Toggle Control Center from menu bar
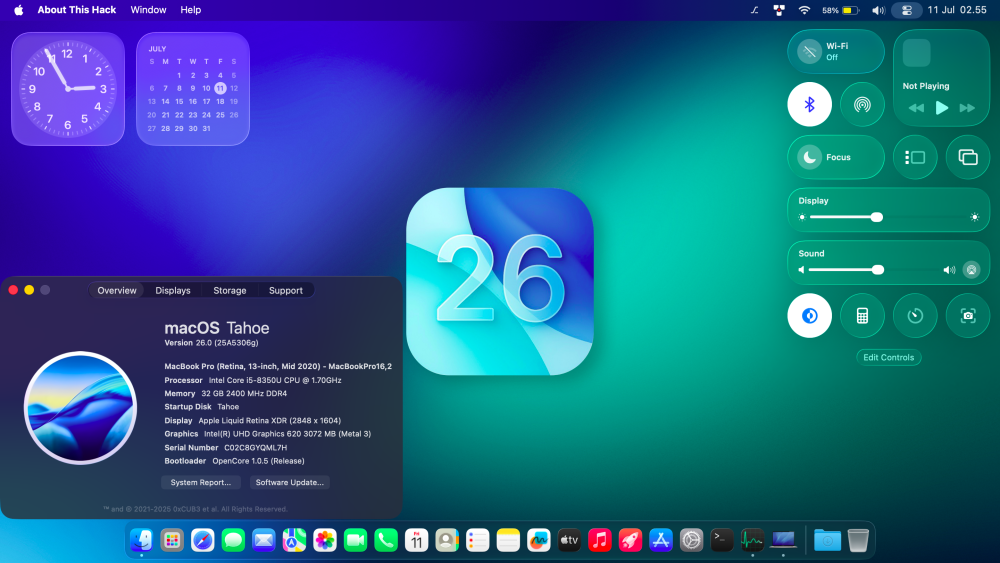This screenshot has height=563, width=1000. coord(906,10)
